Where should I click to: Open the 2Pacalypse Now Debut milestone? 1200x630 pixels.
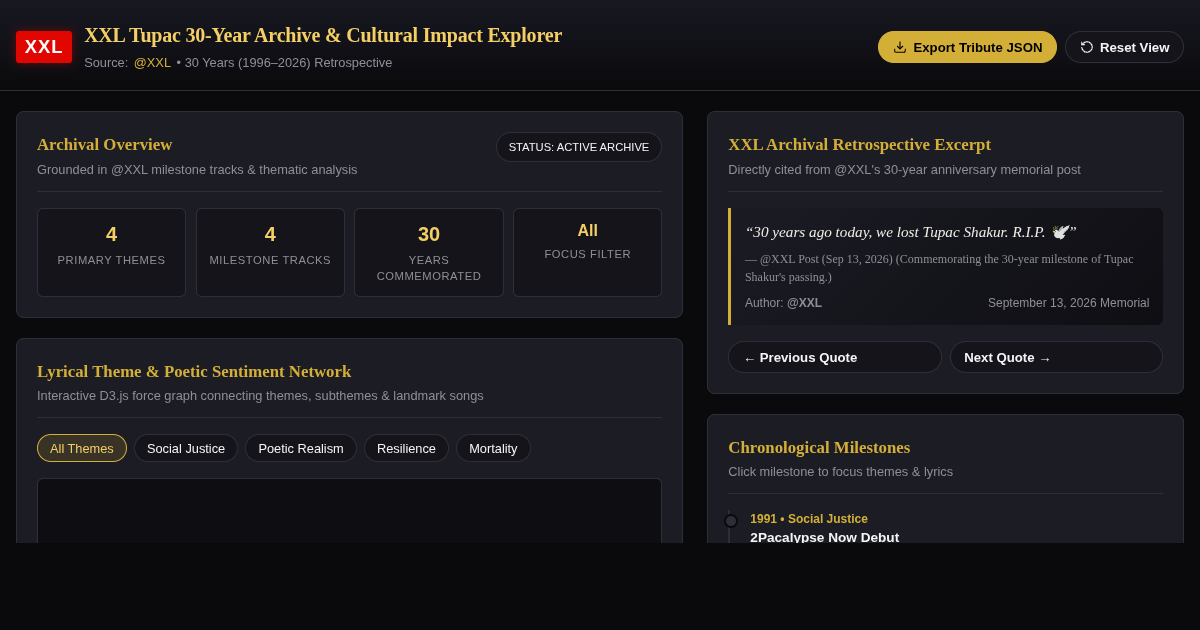(x=824, y=537)
